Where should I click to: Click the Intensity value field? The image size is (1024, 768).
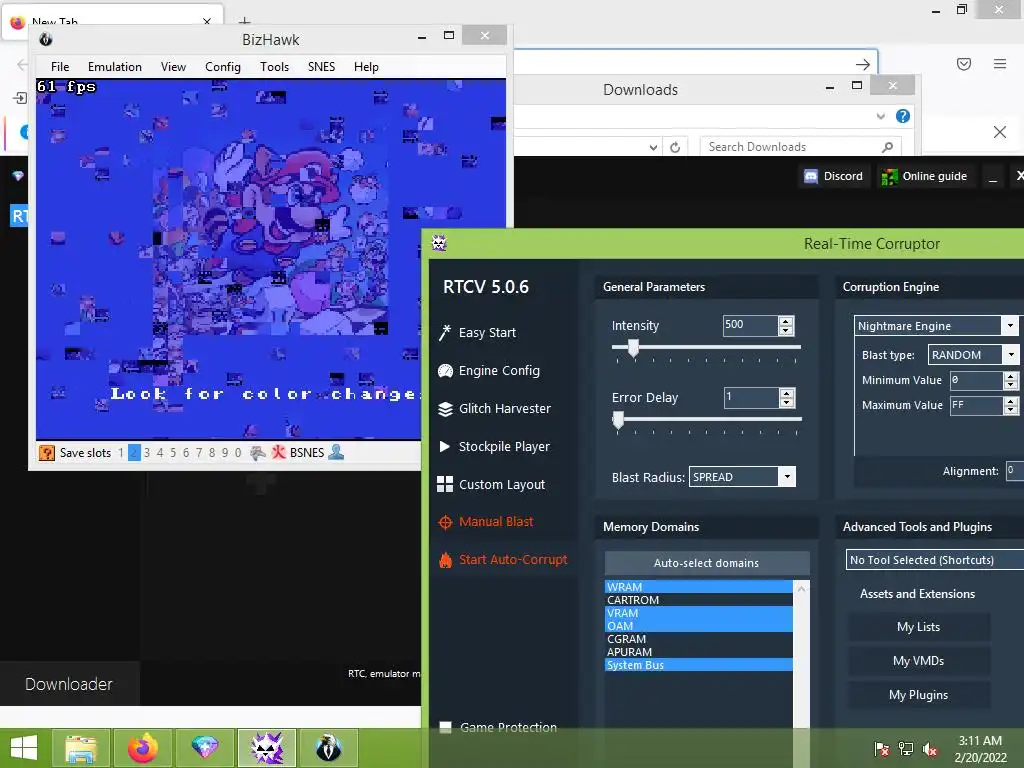point(750,325)
